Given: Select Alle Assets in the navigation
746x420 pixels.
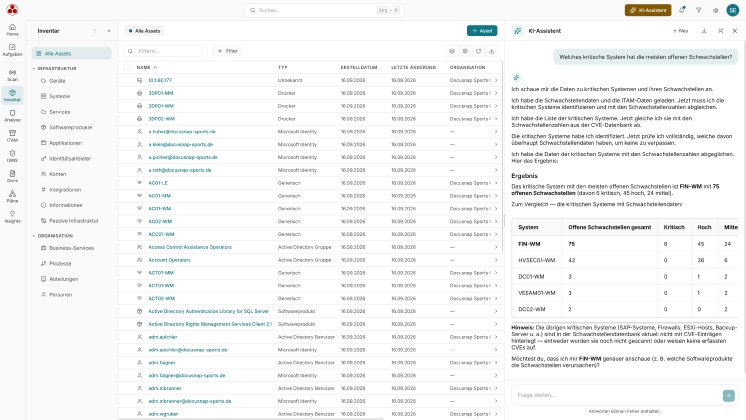Looking at the screenshot, I should tap(71, 54).
